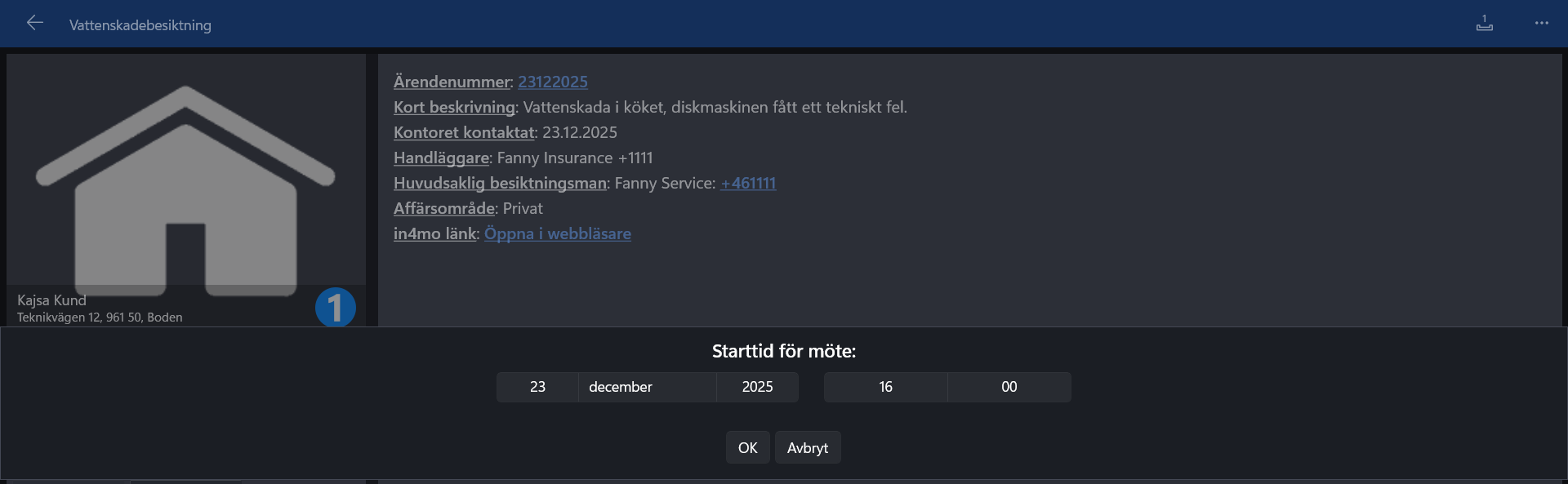
Task: Open the three-dots more options menu
Action: pos(1541,24)
